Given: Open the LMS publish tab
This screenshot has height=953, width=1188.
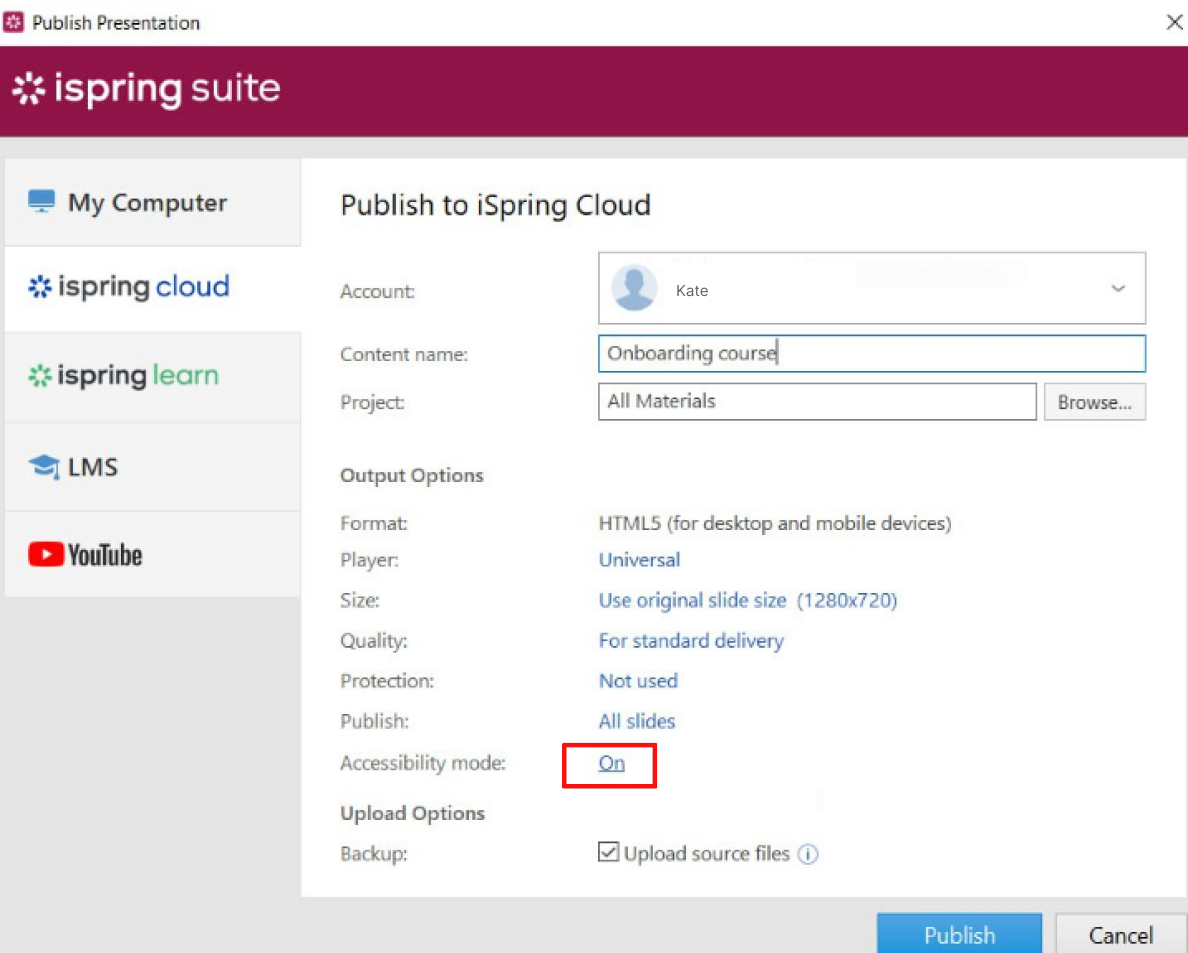Looking at the screenshot, I should [152, 467].
